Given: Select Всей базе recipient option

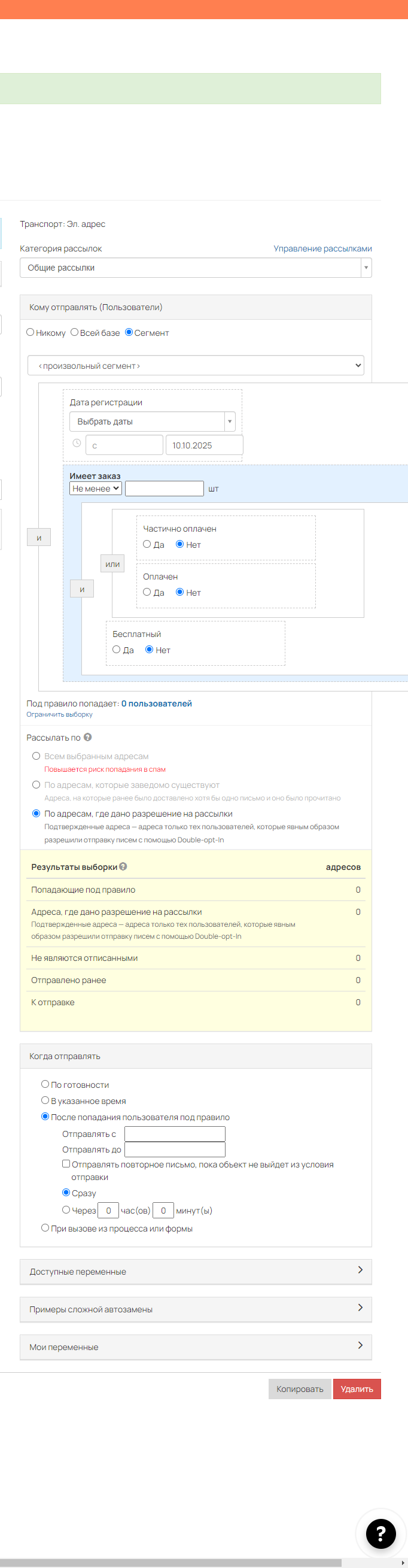Looking at the screenshot, I should click(75, 332).
